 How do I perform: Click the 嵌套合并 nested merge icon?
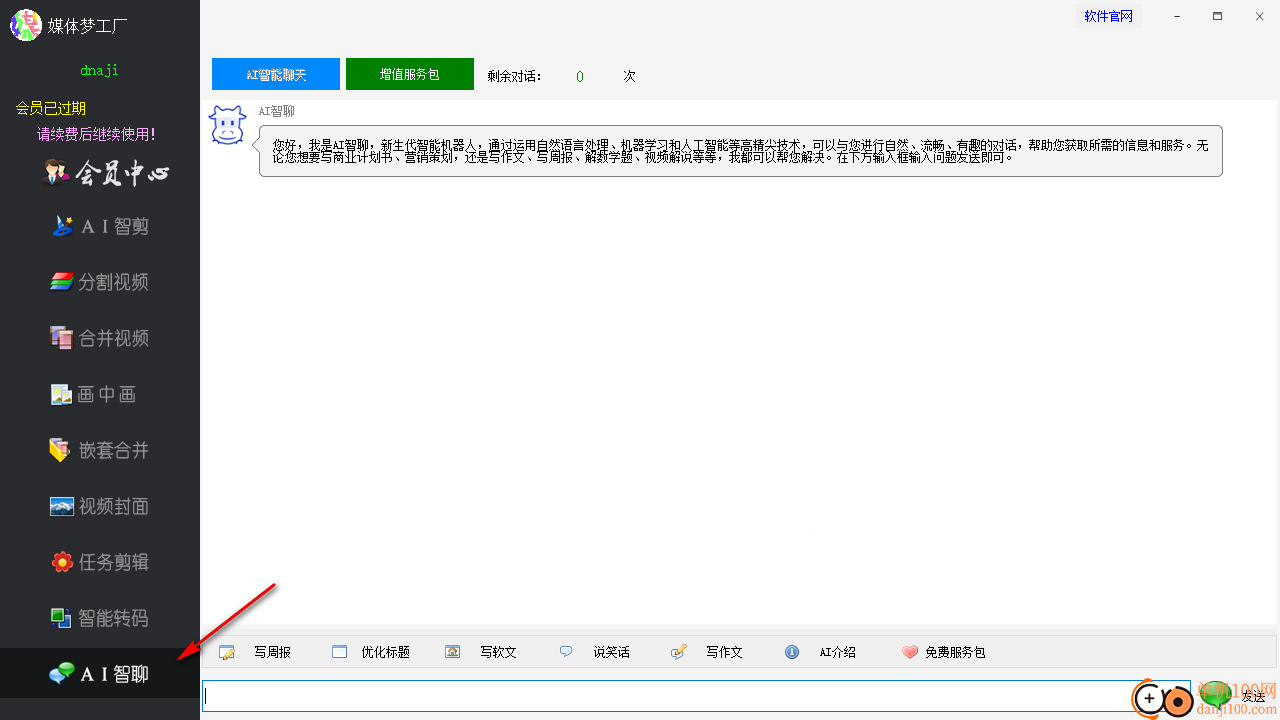pos(62,450)
